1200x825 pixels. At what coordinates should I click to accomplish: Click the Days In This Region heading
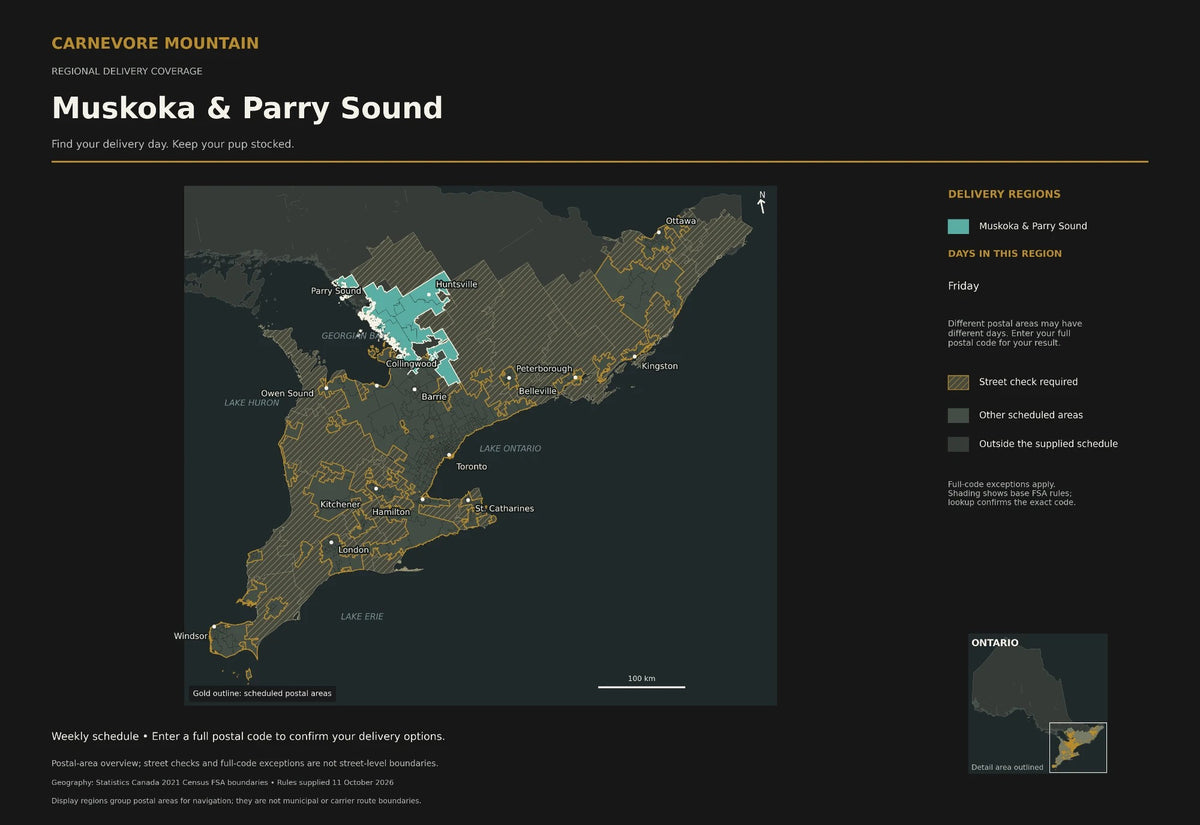click(x=1005, y=254)
